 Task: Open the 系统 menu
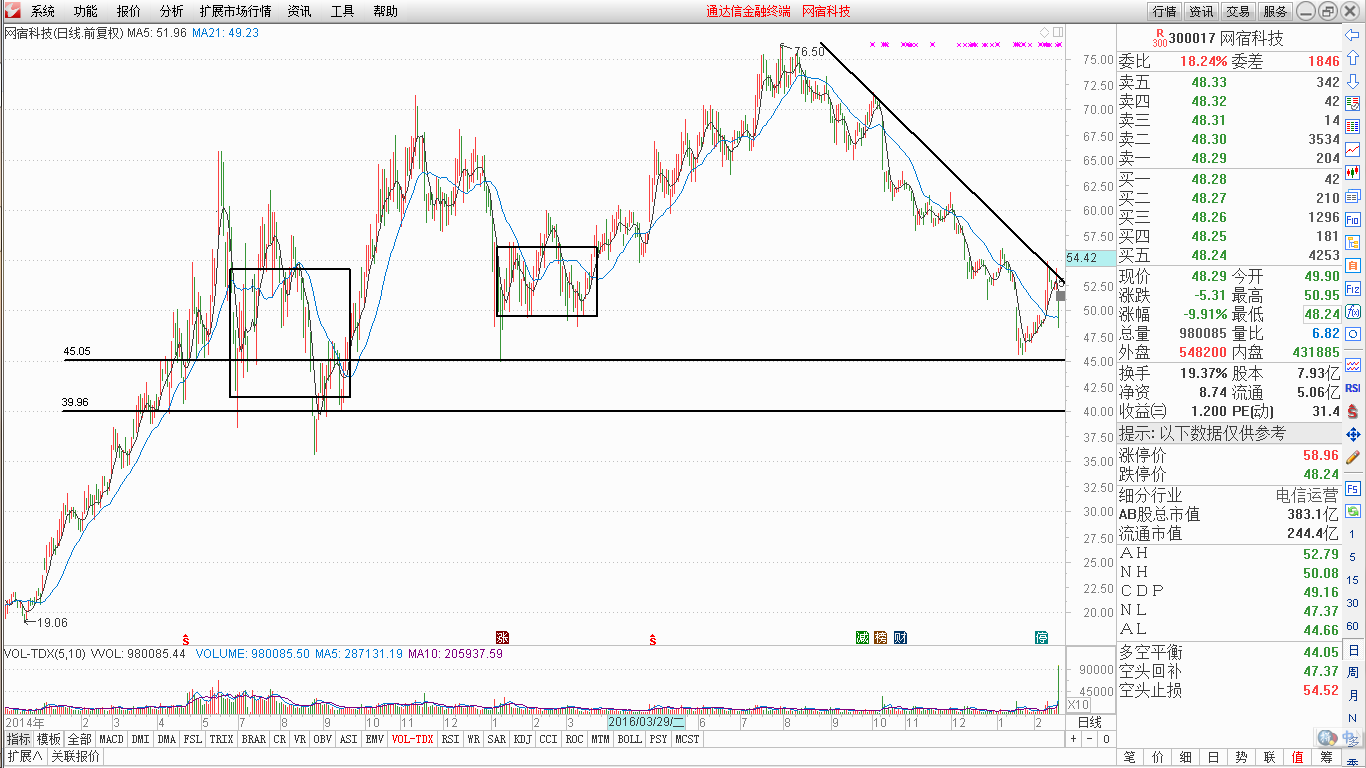point(42,11)
